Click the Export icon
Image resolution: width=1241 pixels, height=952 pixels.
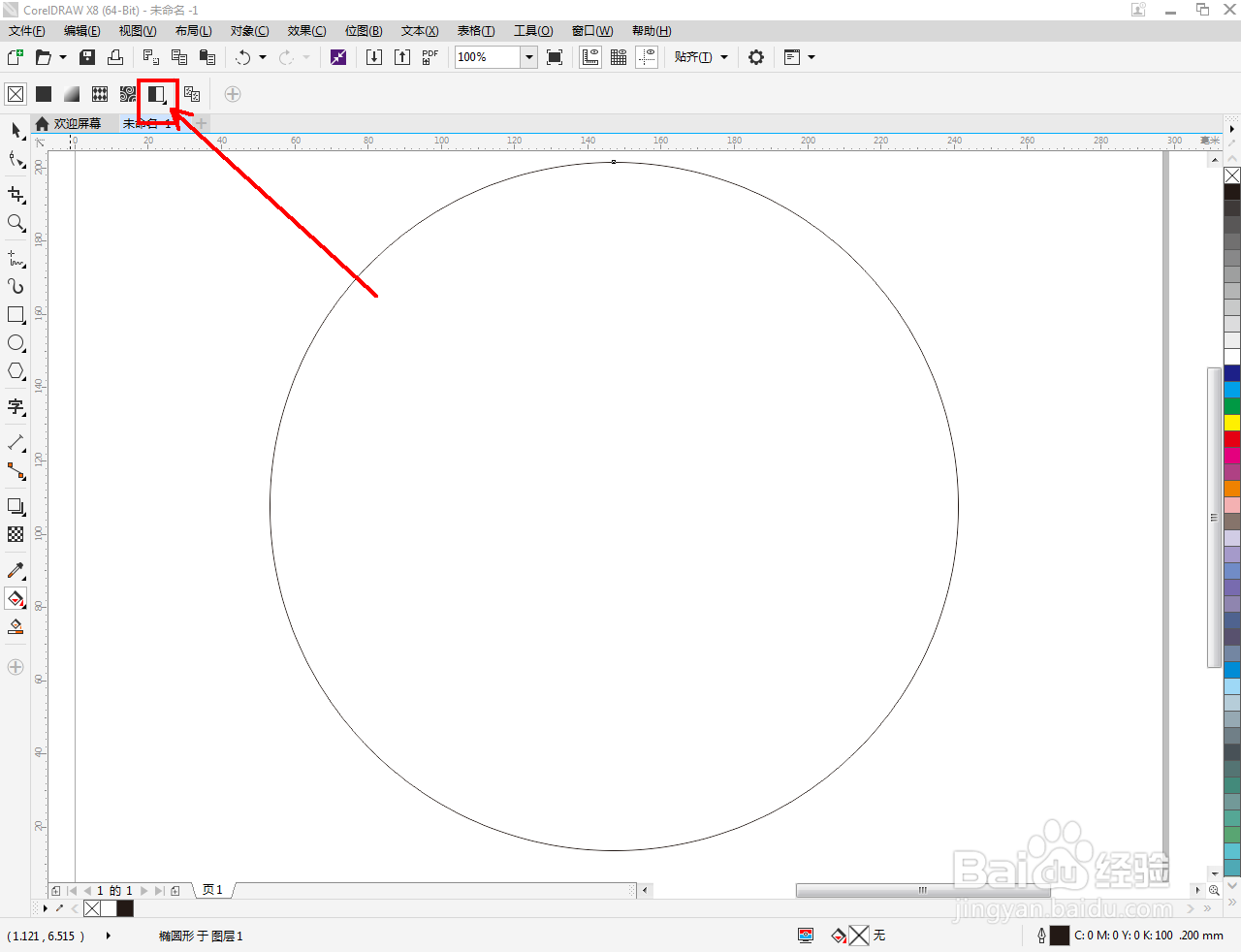pyautogui.click(x=402, y=57)
